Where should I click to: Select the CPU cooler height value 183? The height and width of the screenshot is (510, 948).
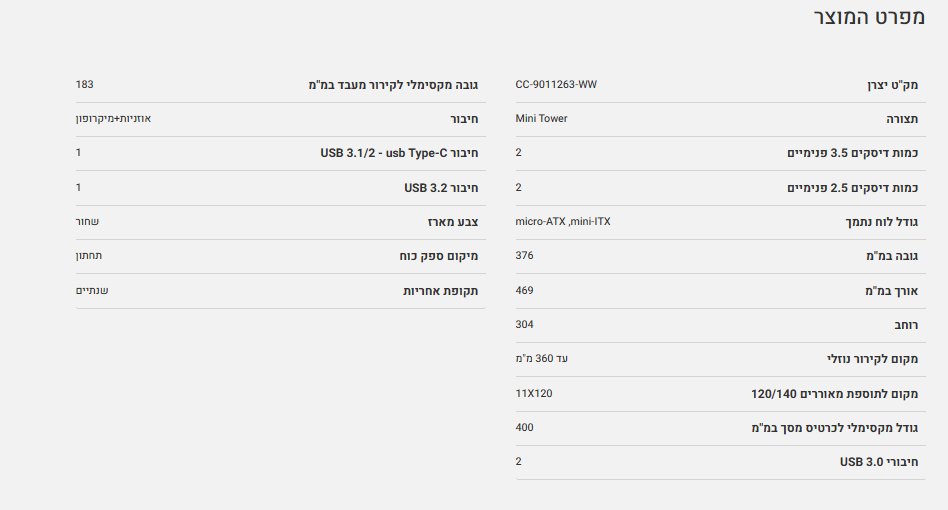84,84
